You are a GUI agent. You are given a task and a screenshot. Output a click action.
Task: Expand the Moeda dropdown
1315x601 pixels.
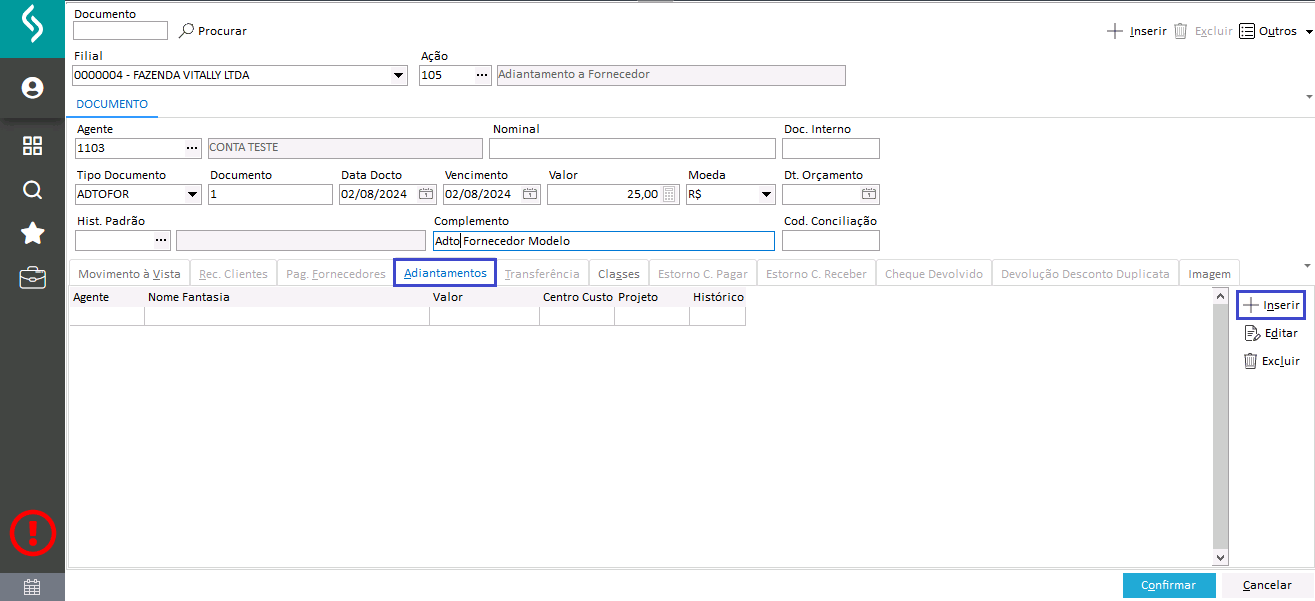[x=767, y=194]
